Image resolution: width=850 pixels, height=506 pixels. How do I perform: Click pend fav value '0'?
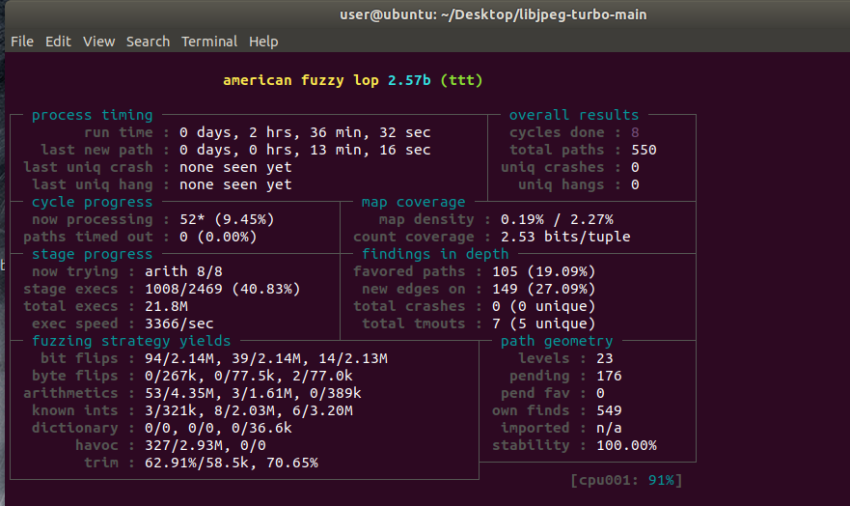[600, 393]
